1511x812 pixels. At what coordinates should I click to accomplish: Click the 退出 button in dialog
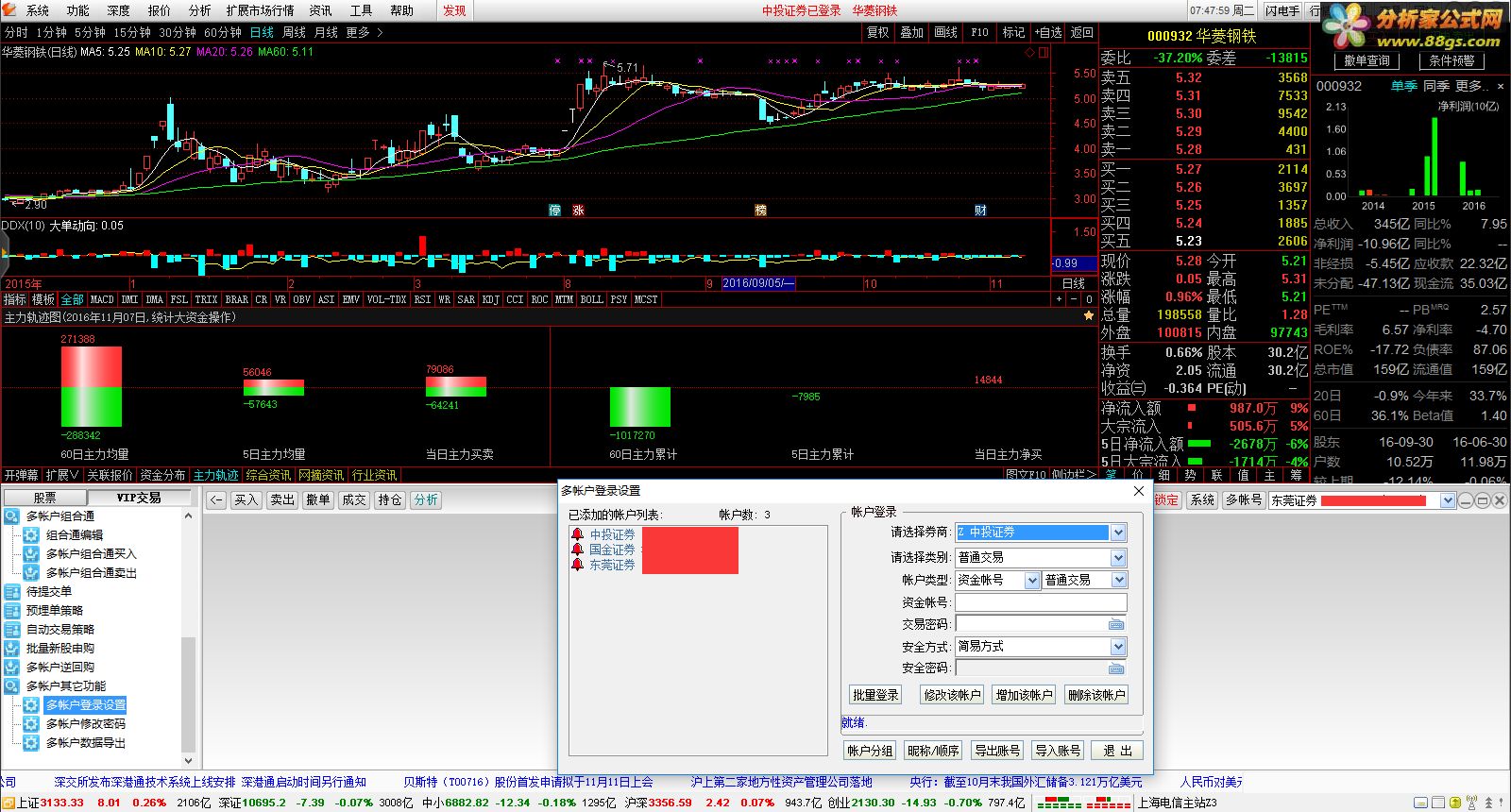[x=1117, y=751]
